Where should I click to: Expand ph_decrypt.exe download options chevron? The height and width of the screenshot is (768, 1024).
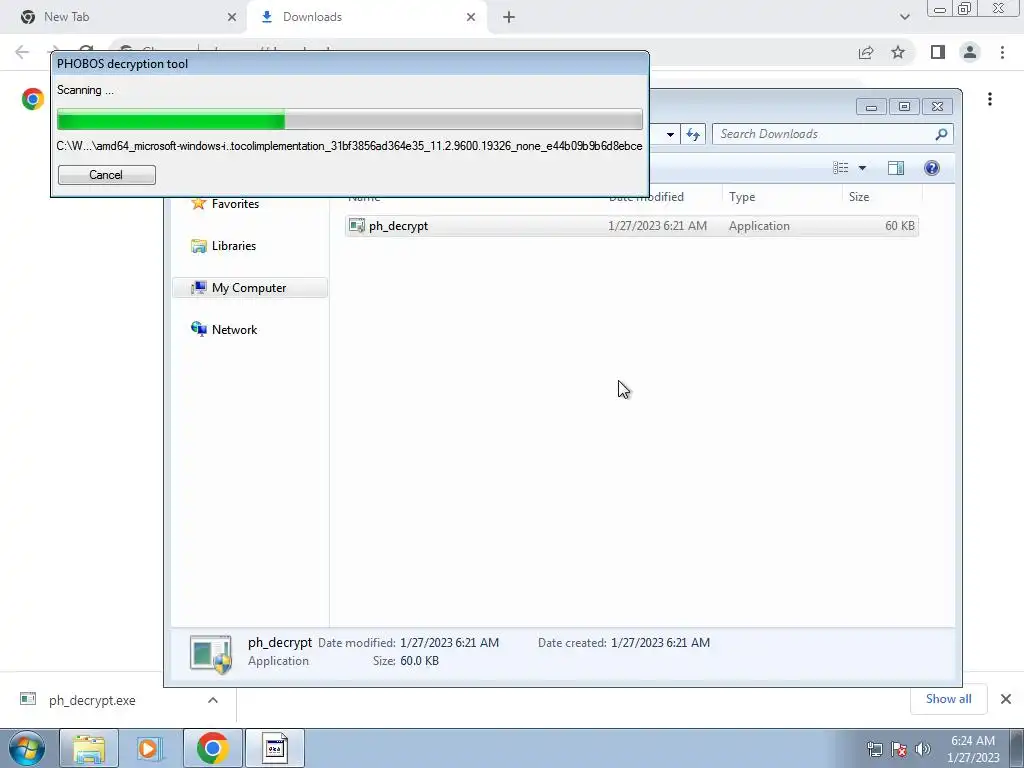(x=213, y=700)
